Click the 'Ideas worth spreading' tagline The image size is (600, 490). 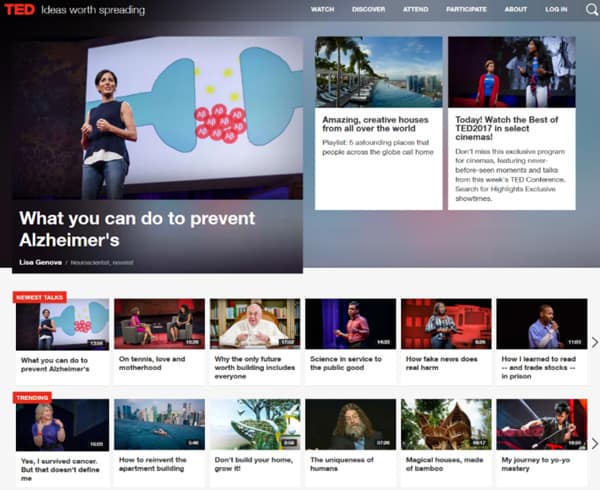point(93,10)
